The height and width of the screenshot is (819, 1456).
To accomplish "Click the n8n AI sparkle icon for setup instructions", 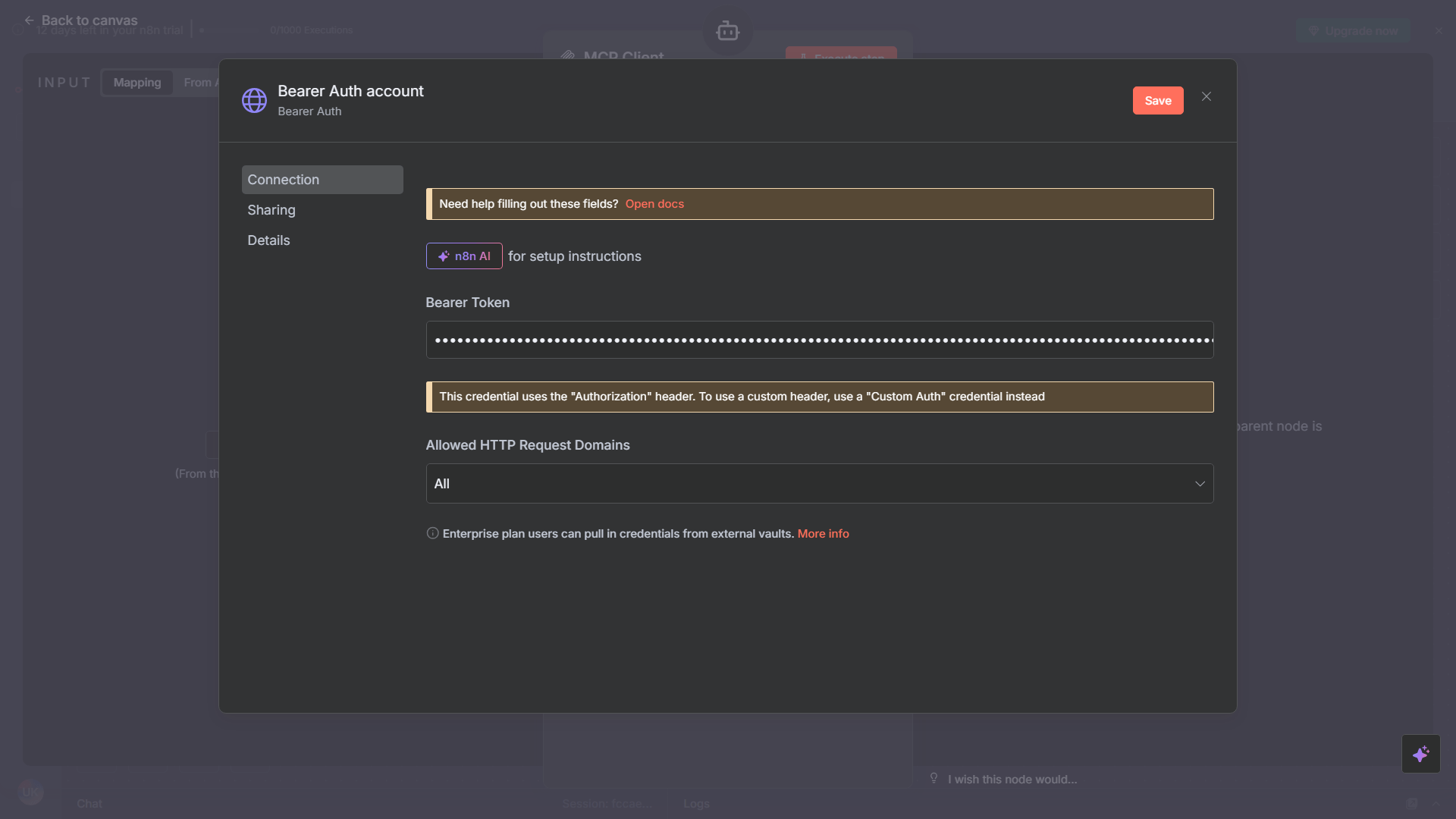I will [444, 256].
